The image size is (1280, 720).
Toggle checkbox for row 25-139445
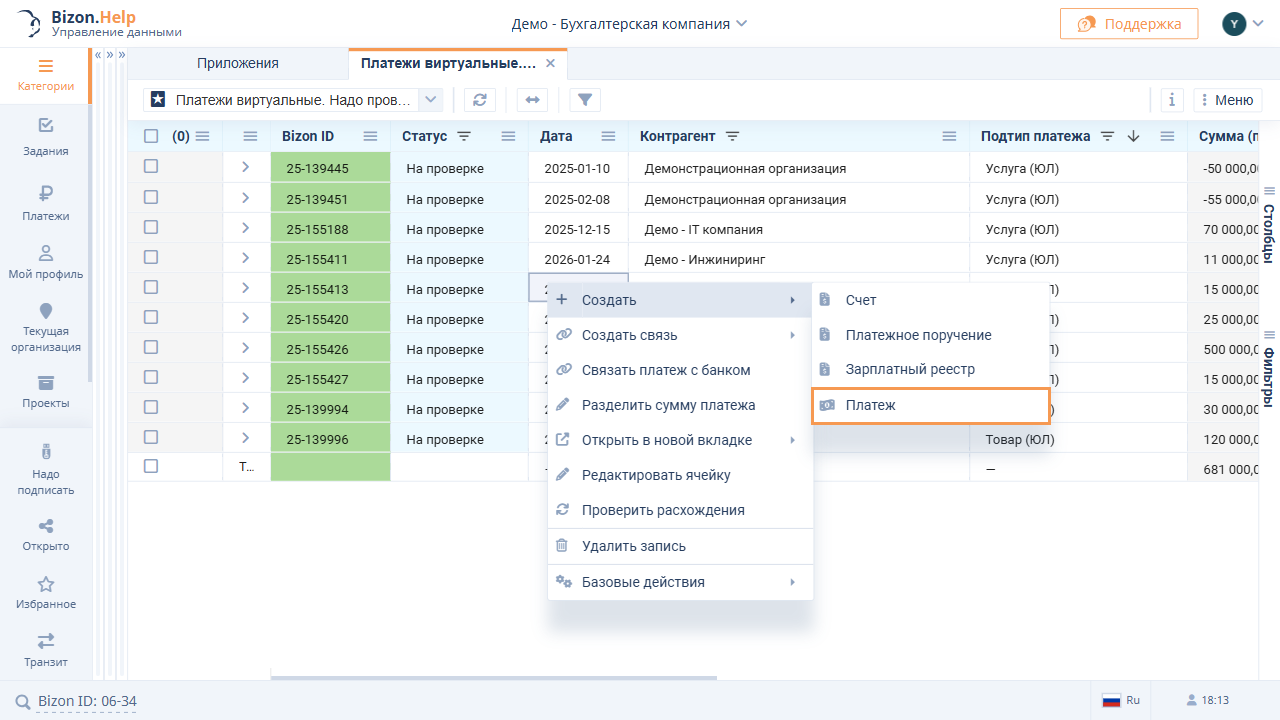[x=151, y=167]
